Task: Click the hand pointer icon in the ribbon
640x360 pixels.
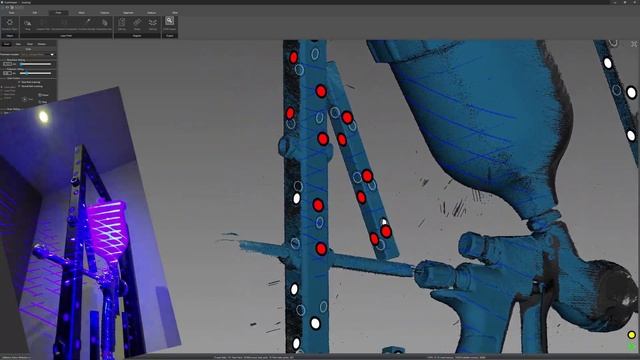Action: tap(105, 22)
